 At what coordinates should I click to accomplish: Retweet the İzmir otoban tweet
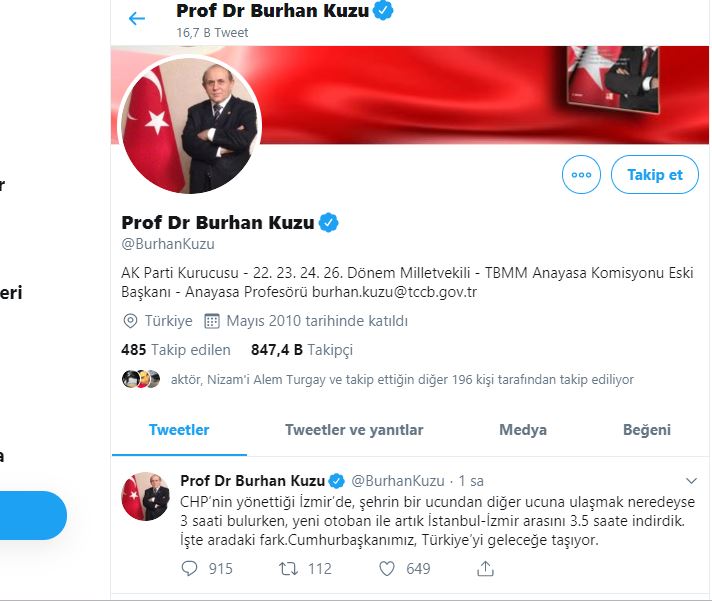coord(288,568)
